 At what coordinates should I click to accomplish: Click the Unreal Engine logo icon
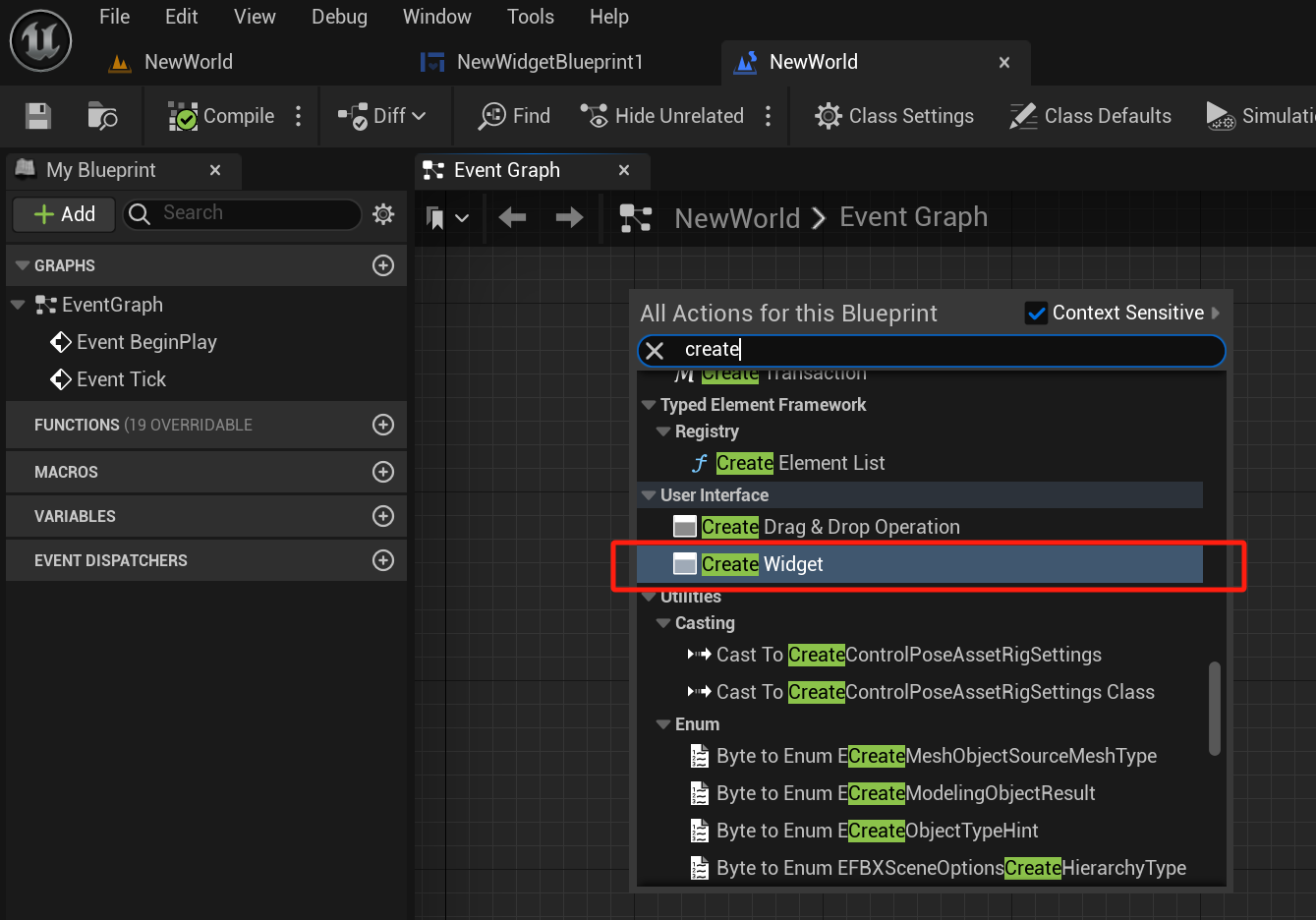[40, 40]
